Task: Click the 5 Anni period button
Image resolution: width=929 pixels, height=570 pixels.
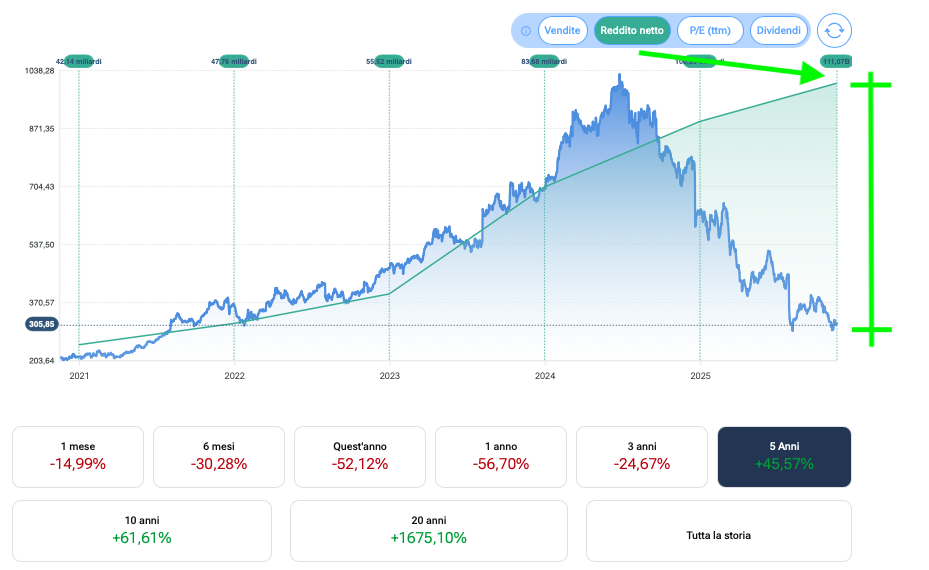Action: (x=784, y=457)
